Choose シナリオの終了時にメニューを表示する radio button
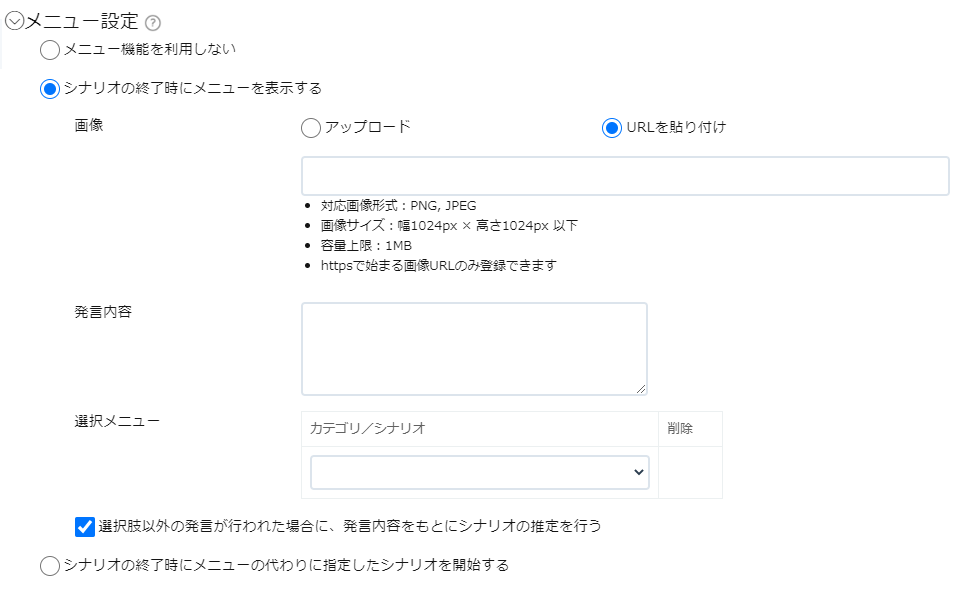The width and height of the screenshot is (969, 589). 49,88
